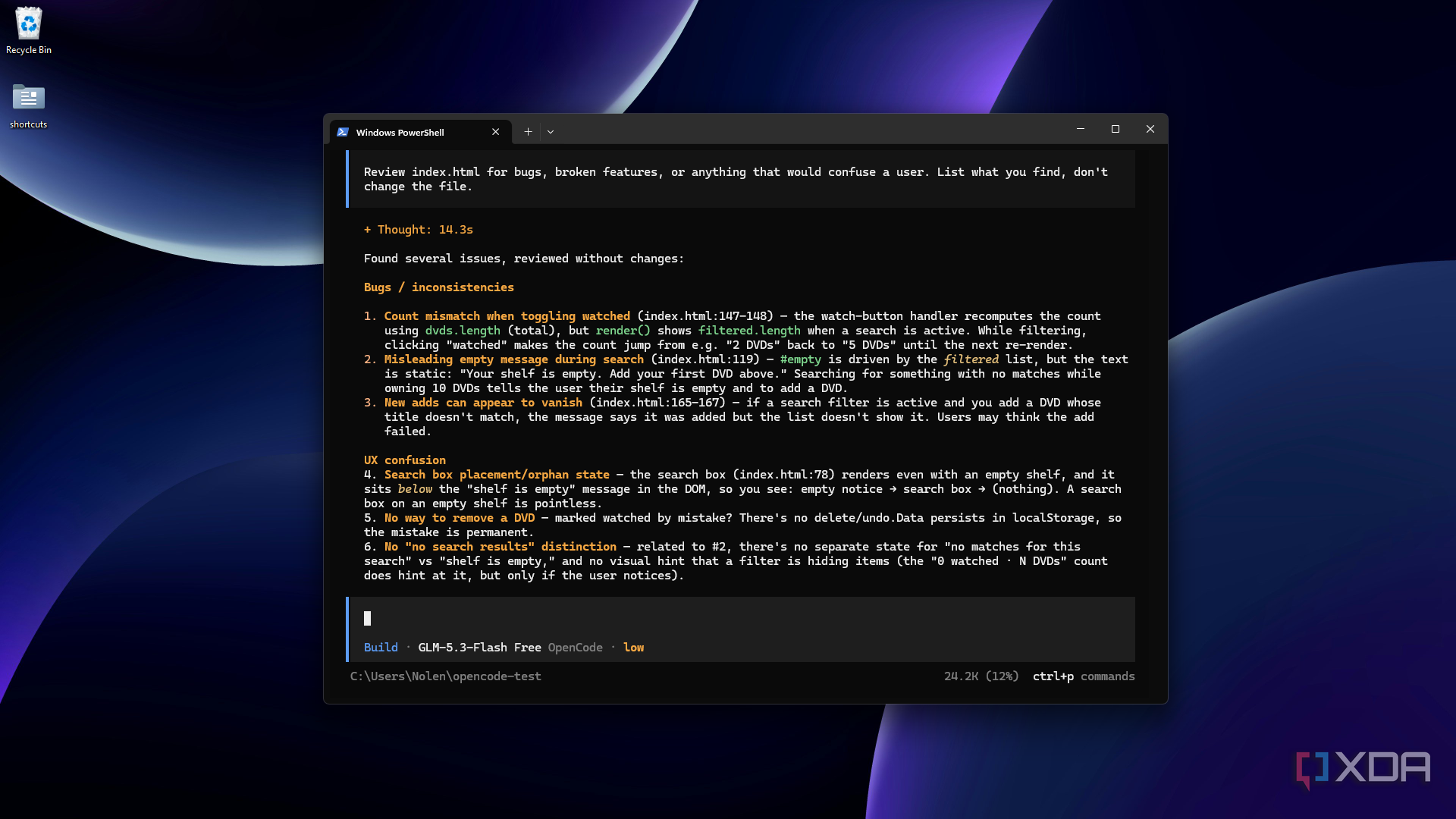Click the 'dvds.length' code text
The height and width of the screenshot is (819, 1456).
click(463, 331)
